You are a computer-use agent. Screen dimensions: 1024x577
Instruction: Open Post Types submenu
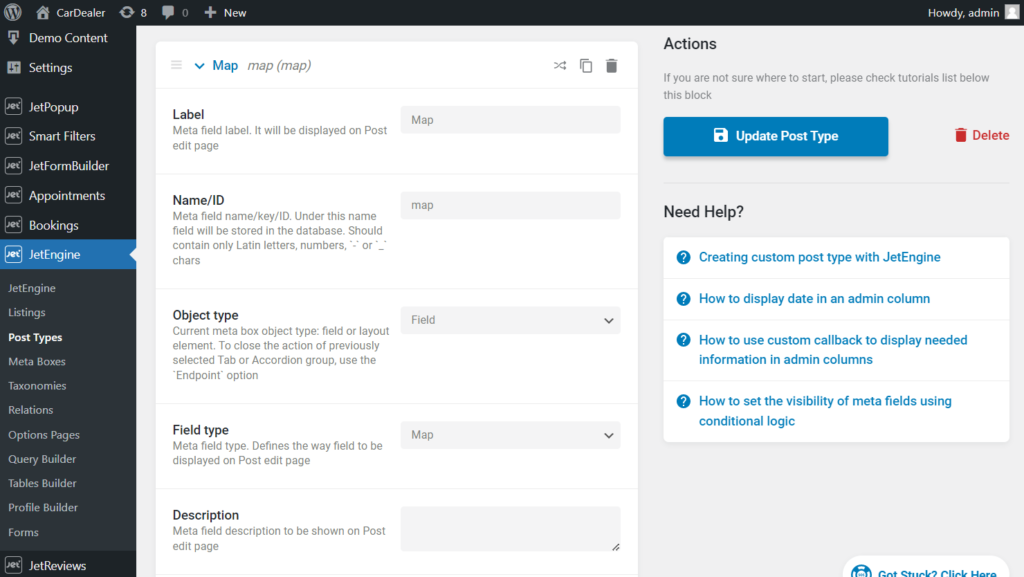click(x=35, y=337)
